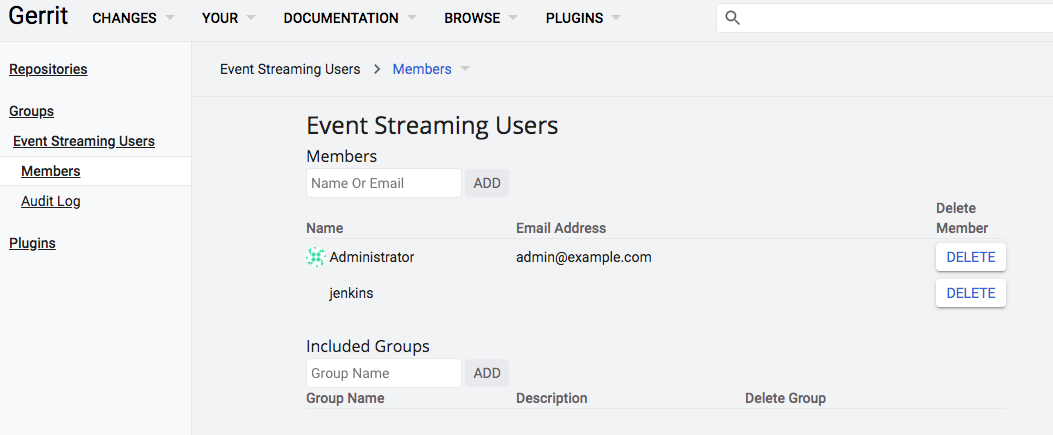Click the Members breadcrumb dropdown arrow
Screen dimensions: 1053x435
tap(465, 69)
